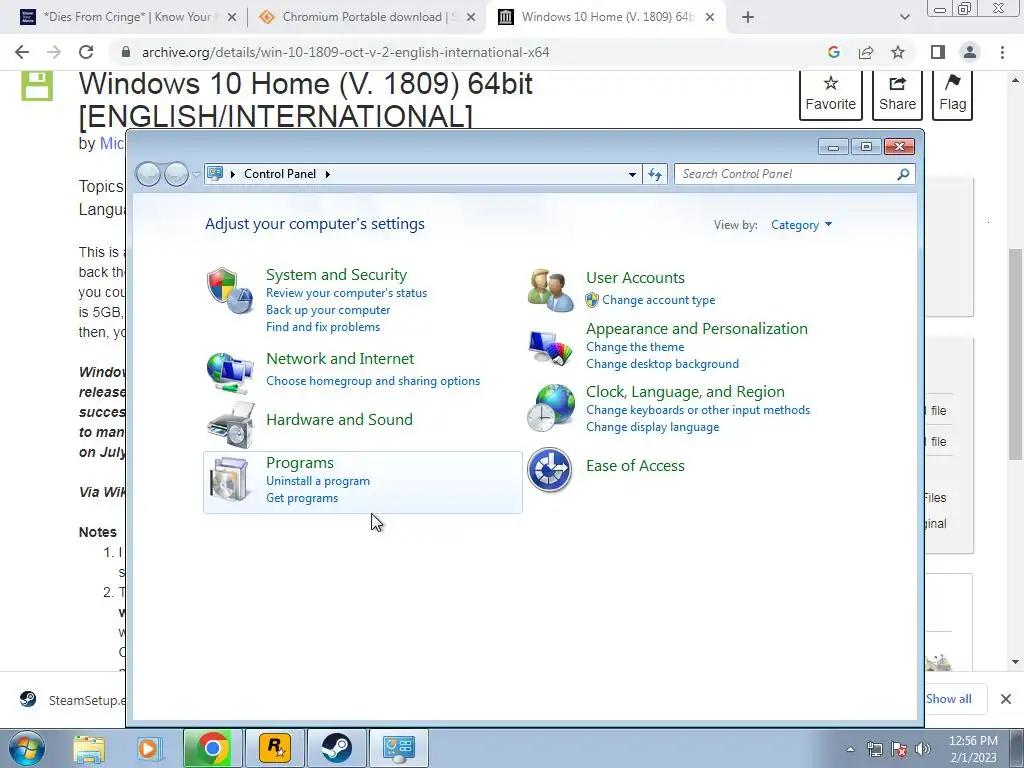Select the Windows 10 Home tab
This screenshot has height=768, width=1024.
click(607, 17)
